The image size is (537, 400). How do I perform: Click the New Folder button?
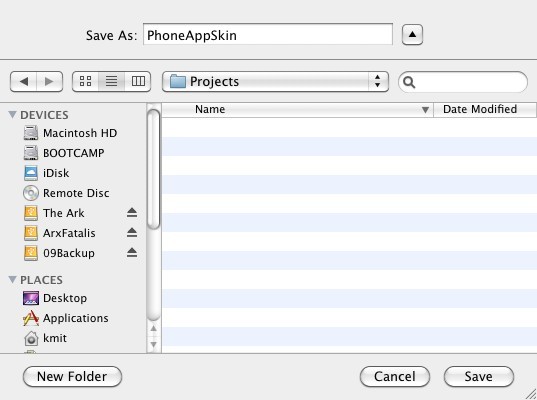(72, 376)
